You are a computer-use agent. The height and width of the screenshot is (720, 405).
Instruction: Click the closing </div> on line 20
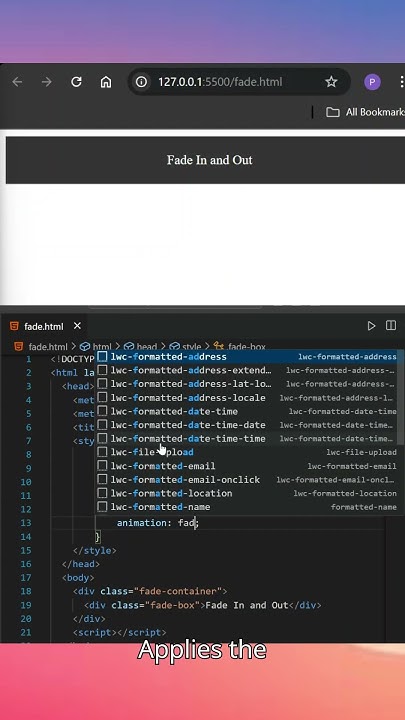click(x=89, y=619)
